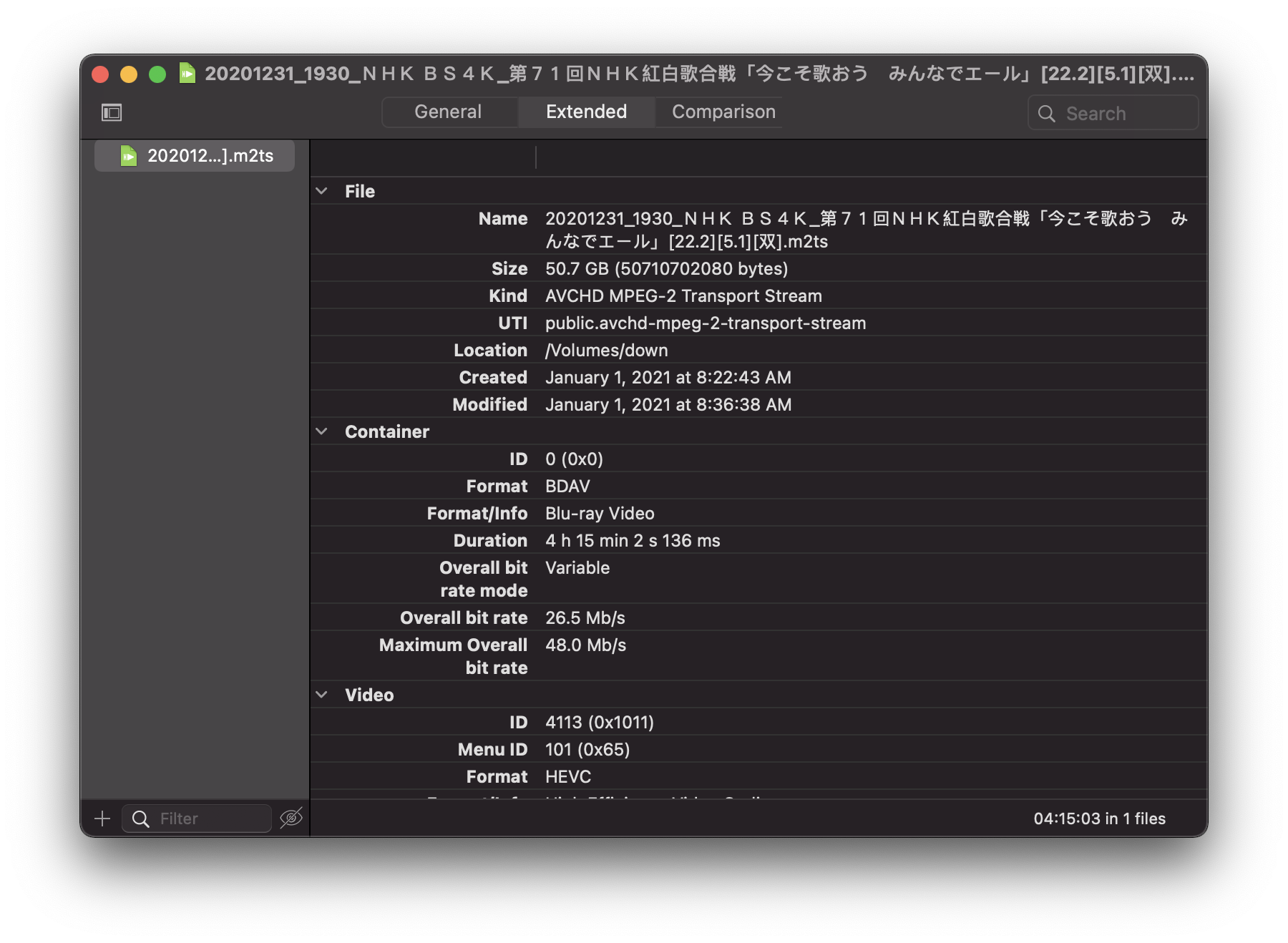Click AVCHD MPEG-2 Transport Stream value

(x=683, y=296)
